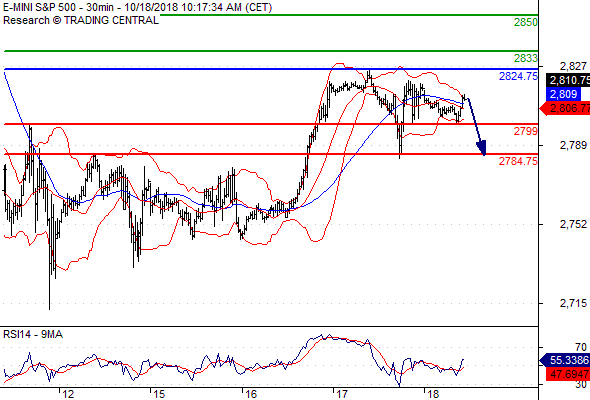The width and height of the screenshot is (590, 400).
Task: Select the blue 2,809 price tag
Action: pos(563,94)
